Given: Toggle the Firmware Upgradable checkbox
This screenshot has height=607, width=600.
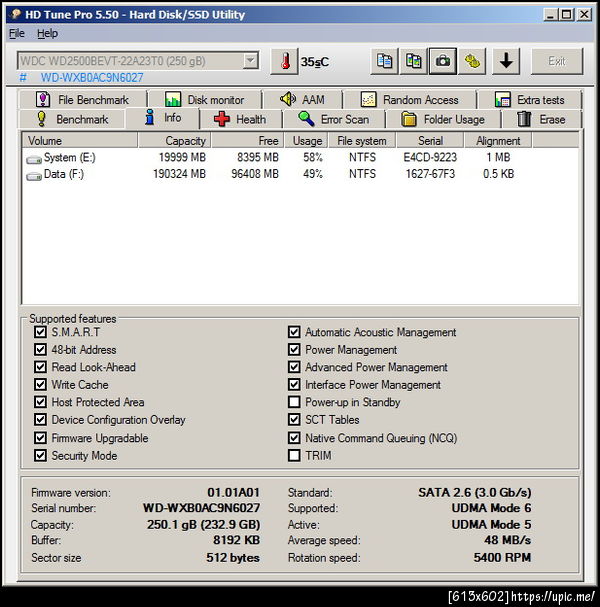Looking at the screenshot, I should click(x=40, y=437).
